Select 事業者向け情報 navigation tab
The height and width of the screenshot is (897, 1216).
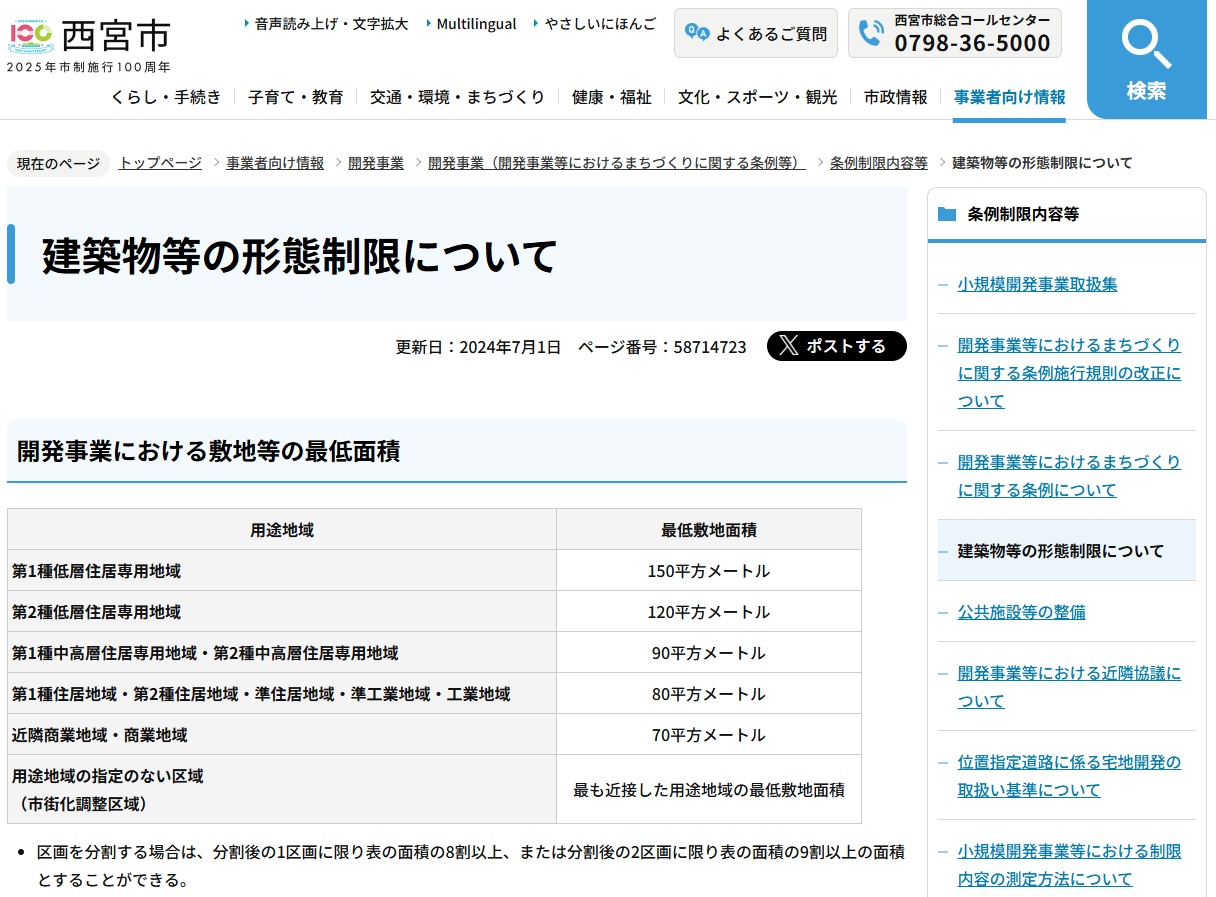point(1009,97)
